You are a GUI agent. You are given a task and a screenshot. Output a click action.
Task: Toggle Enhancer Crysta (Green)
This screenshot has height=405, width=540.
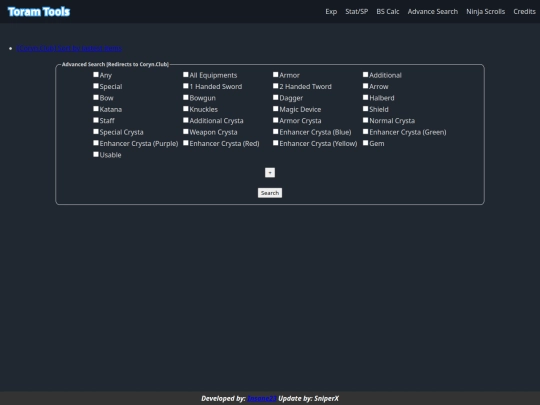tap(366, 132)
